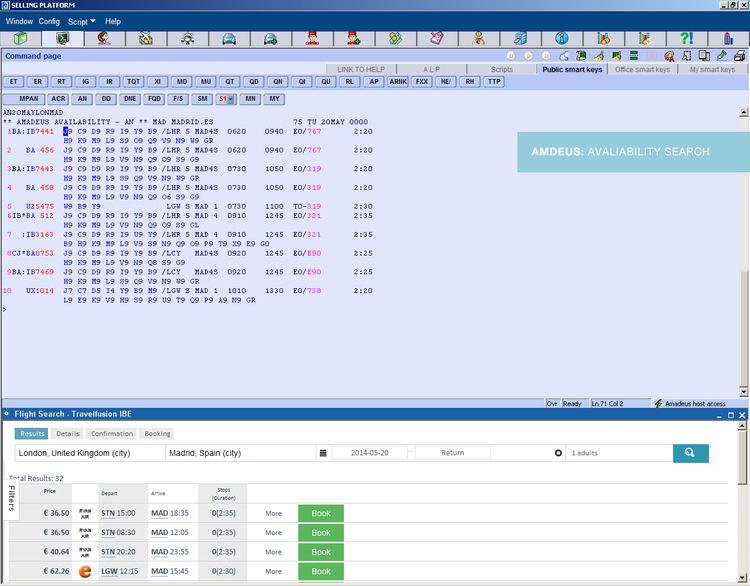Open the blue information circle icon
The height and width of the screenshot is (586, 750).
pos(562,38)
